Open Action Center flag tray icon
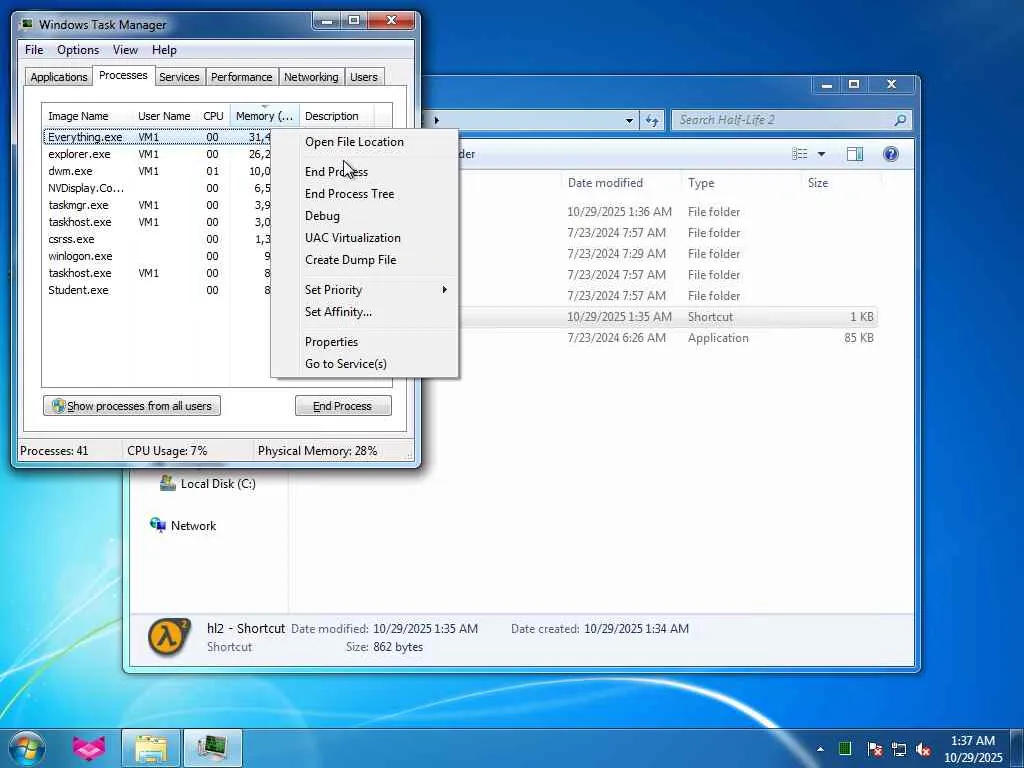Screen dimensions: 1024x768 click(874, 749)
